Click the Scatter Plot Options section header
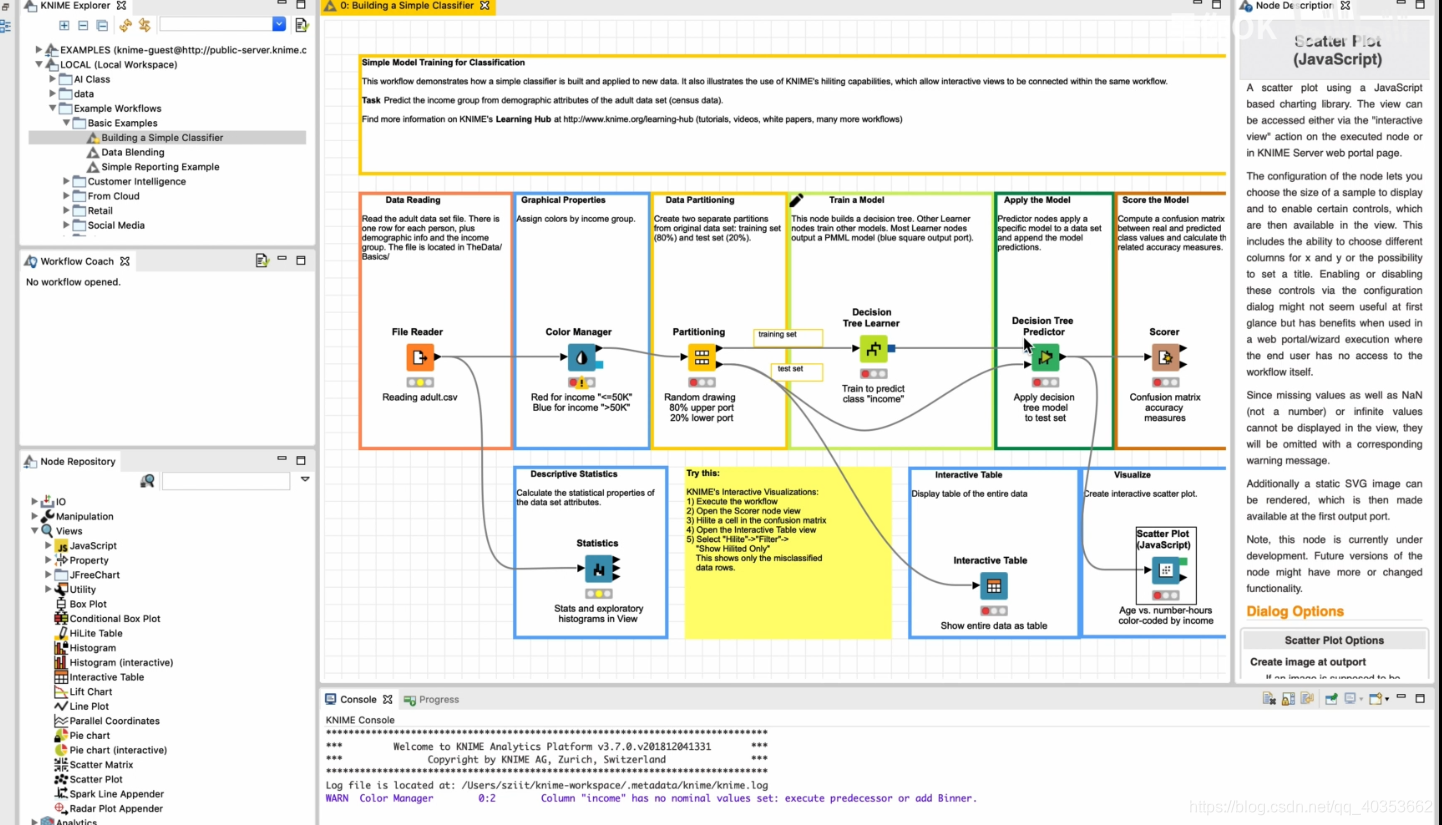 point(1334,640)
